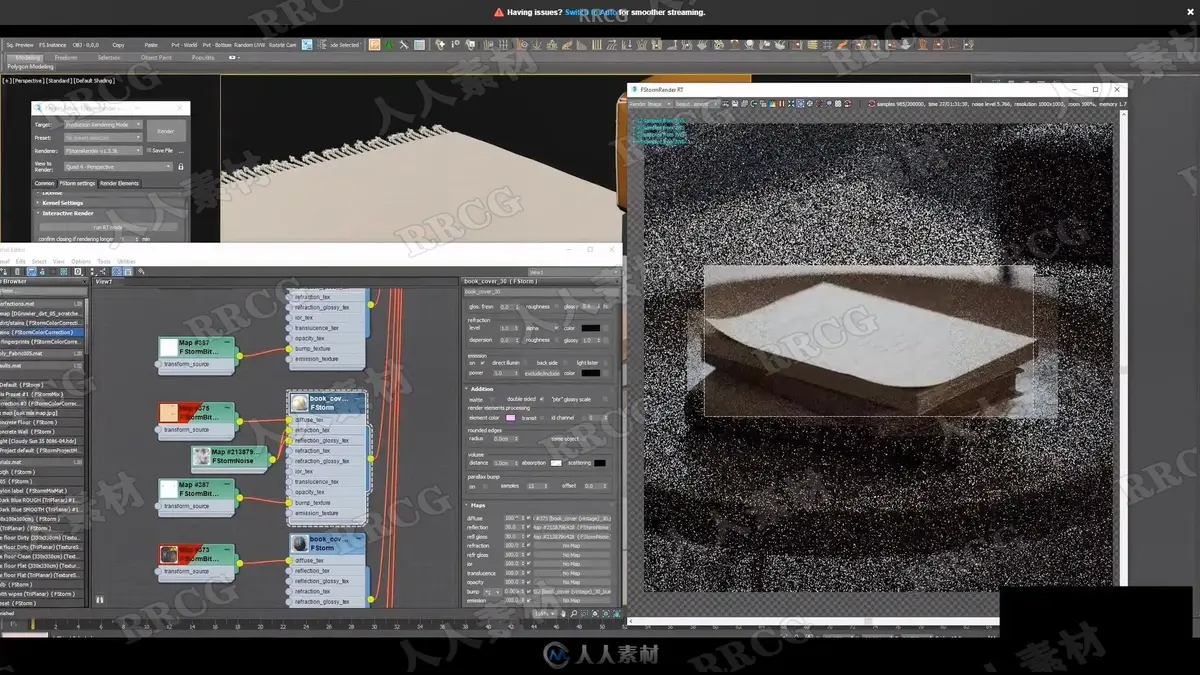Viewport: 1200px width, 675px height.
Task: Open the Render Image dropdown in FStormRender RT
Action: 650,104
